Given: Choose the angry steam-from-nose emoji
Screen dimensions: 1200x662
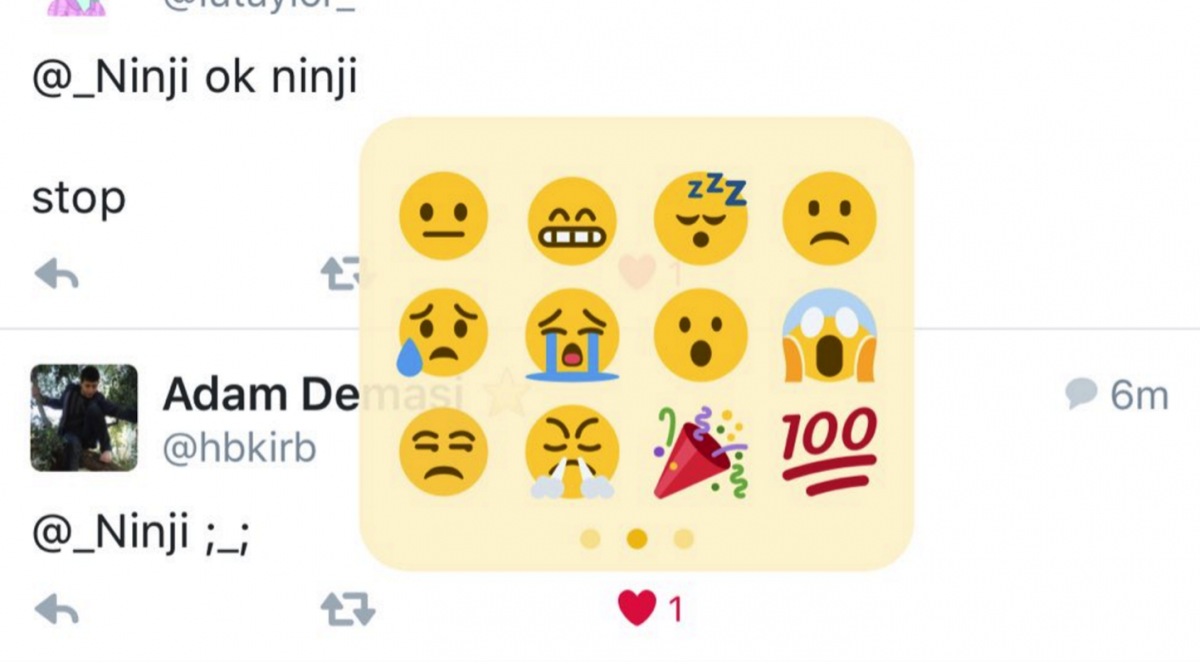Looking at the screenshot, I should tap(572, 454).
